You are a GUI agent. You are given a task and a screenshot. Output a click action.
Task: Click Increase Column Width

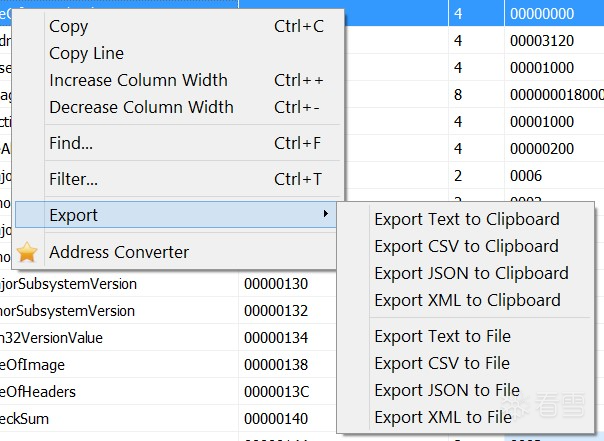point(138,80)
